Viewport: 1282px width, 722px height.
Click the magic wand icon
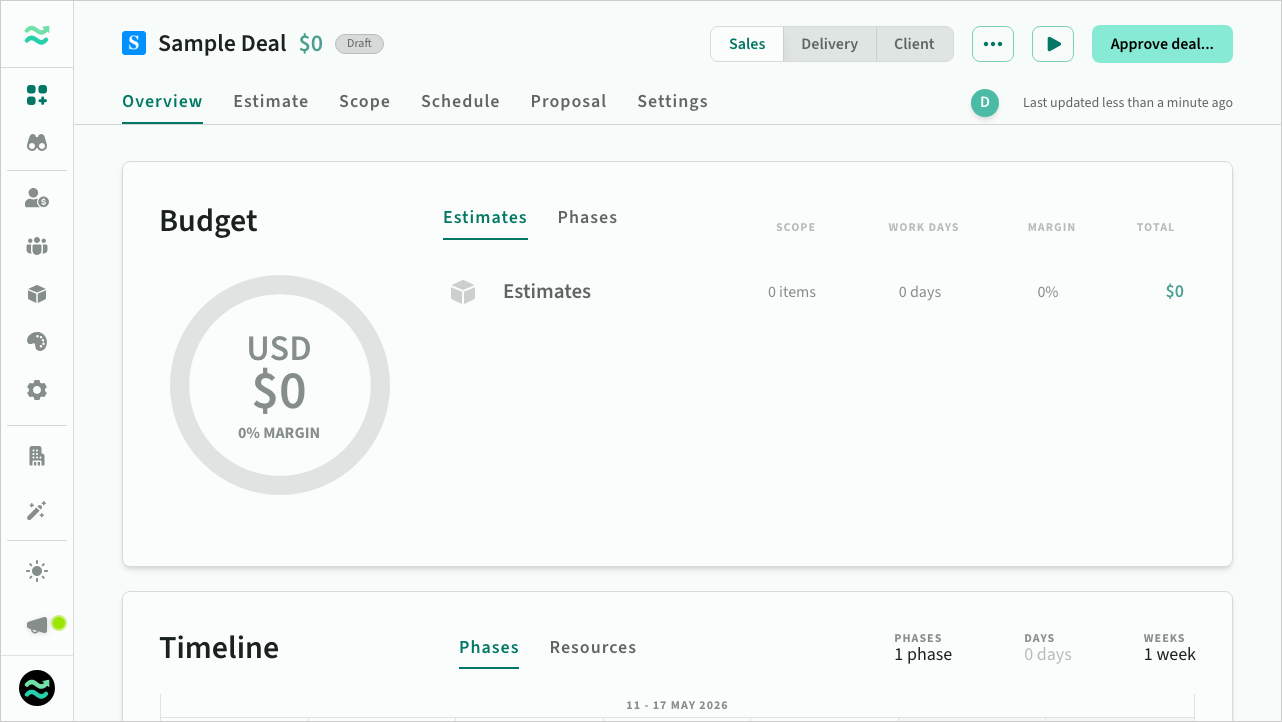click(x=37, y=511)
